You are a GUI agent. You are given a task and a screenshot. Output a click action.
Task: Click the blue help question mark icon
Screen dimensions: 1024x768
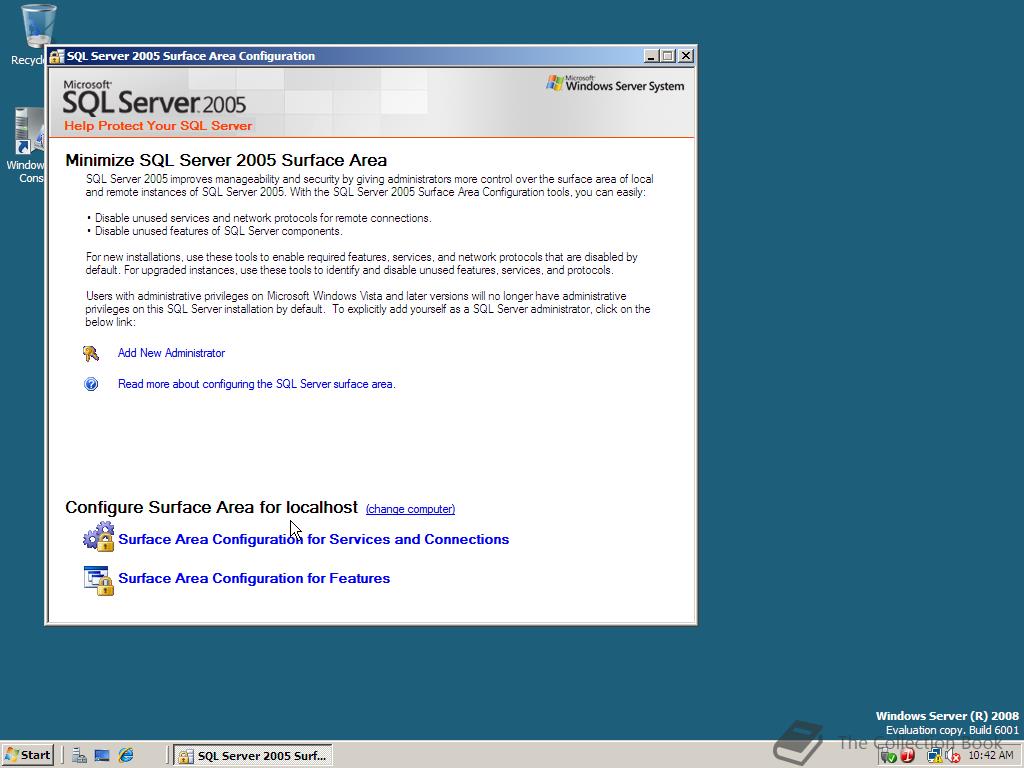click(91, 384)
